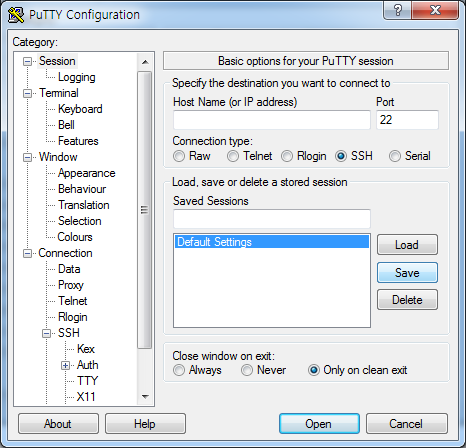Image resolution: width=466 pixels, height=448 pixels.
Task: Click the About button
Action: 58,424
